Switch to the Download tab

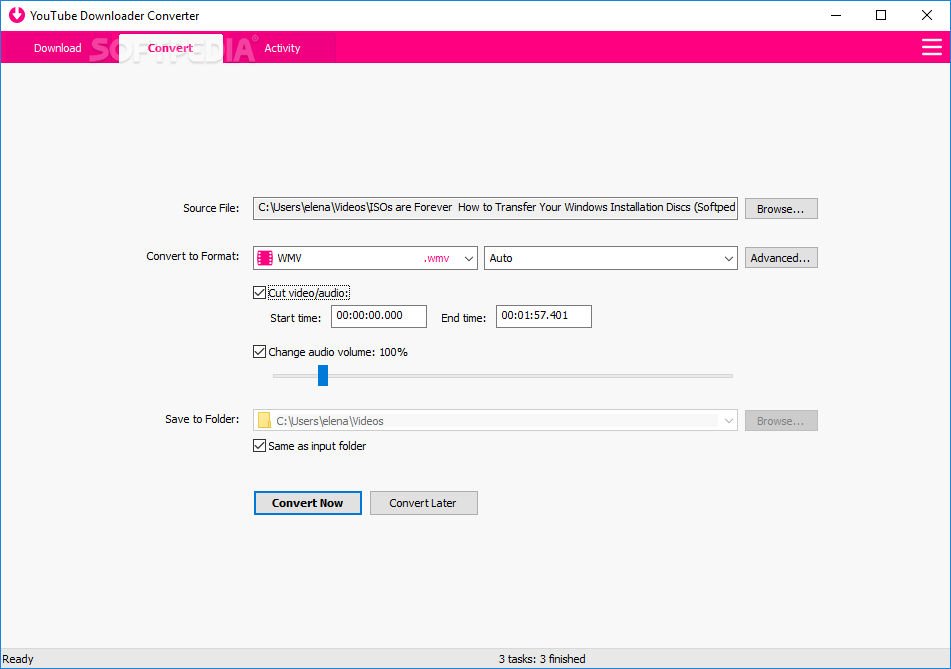[58, 48]
